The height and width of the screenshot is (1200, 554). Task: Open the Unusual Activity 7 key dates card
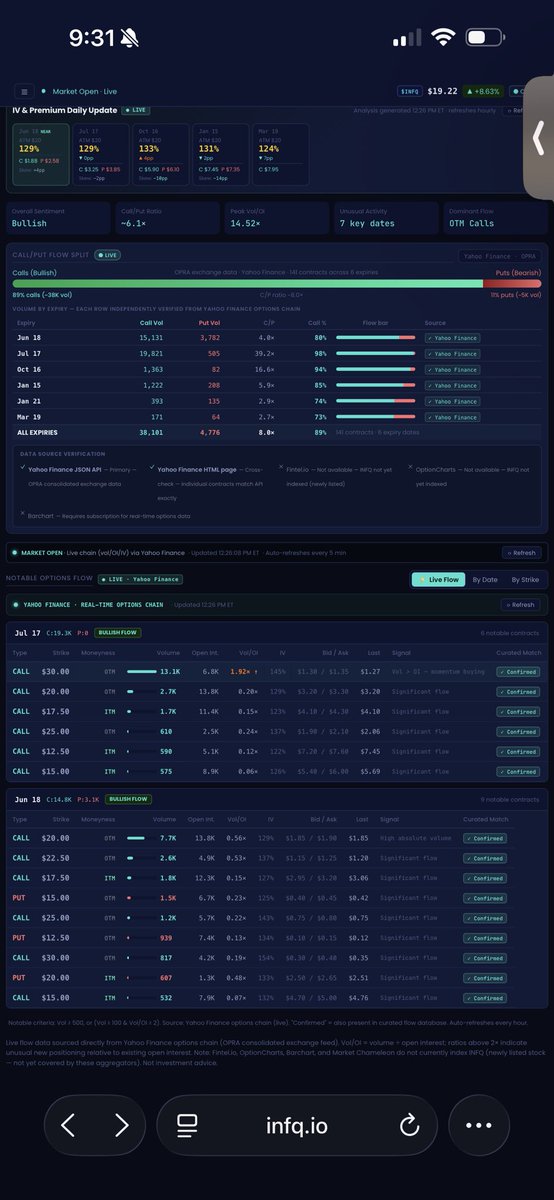point(386,218)
